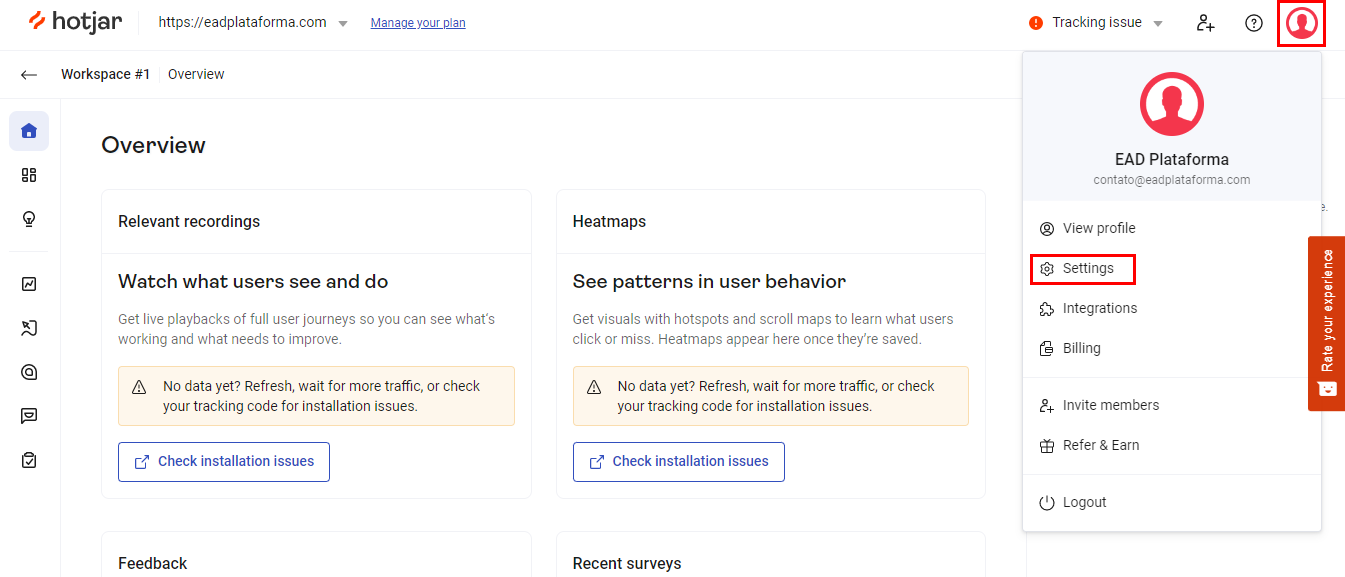
Task: Click the large avatar in account menu
Action: click(1172, 104)
